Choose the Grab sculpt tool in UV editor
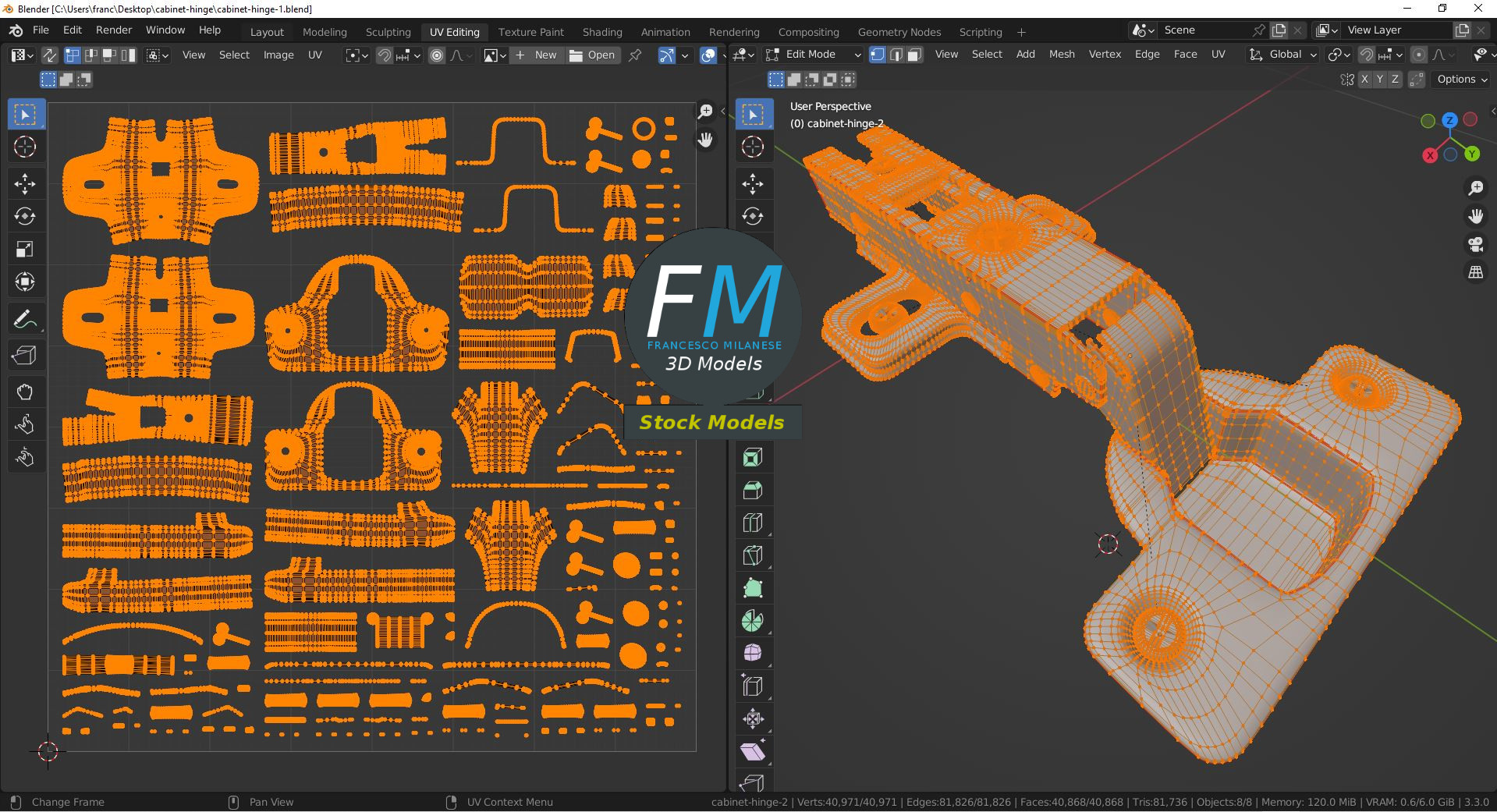 (25, 392)
